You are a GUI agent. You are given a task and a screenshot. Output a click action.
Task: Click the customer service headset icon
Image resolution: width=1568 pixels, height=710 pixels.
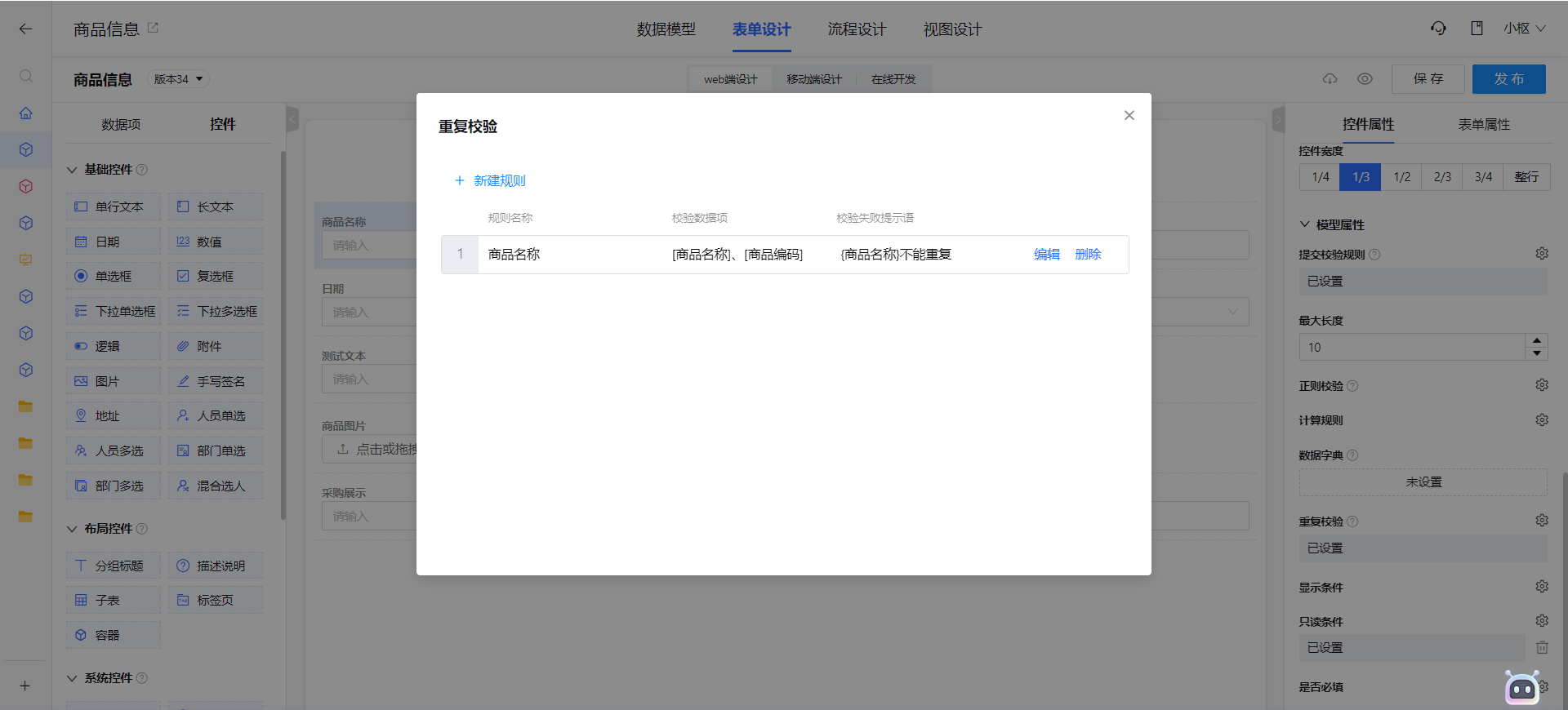tap(1438, 29)
